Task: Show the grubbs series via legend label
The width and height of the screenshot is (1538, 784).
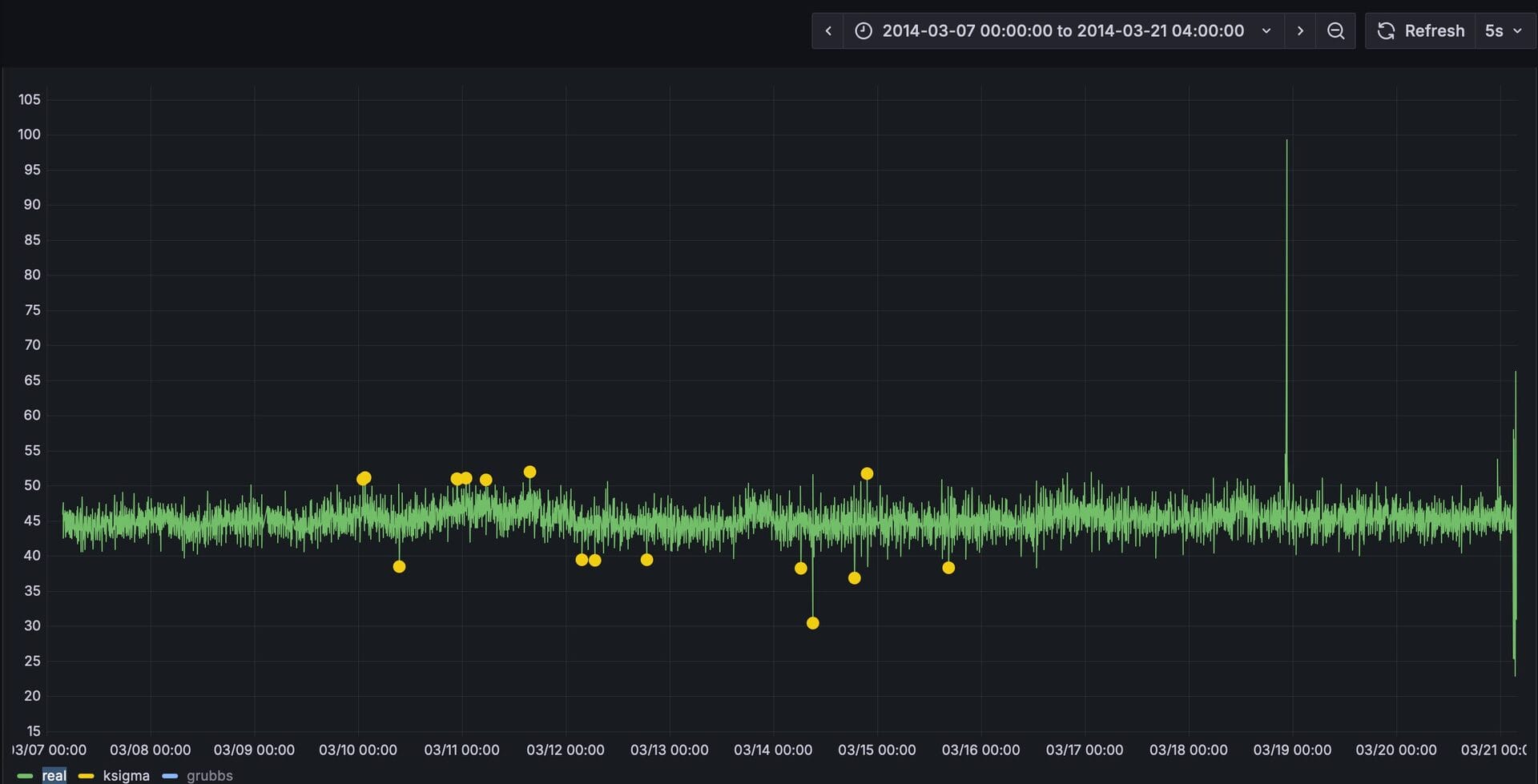Action: [x=209, y=775]
